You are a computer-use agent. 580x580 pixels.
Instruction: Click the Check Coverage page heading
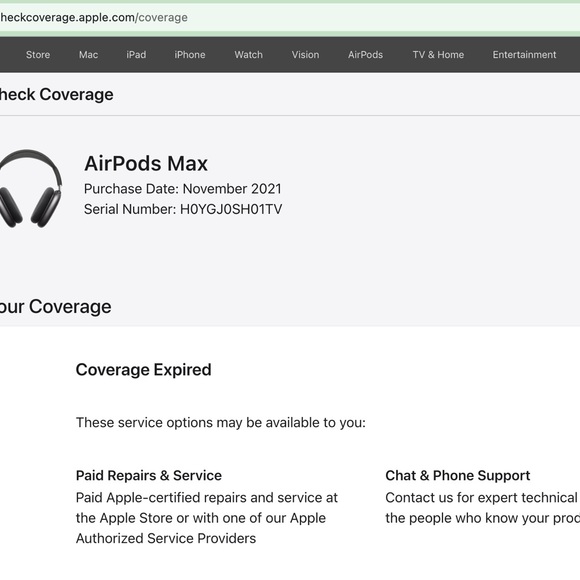coord(56,94)
